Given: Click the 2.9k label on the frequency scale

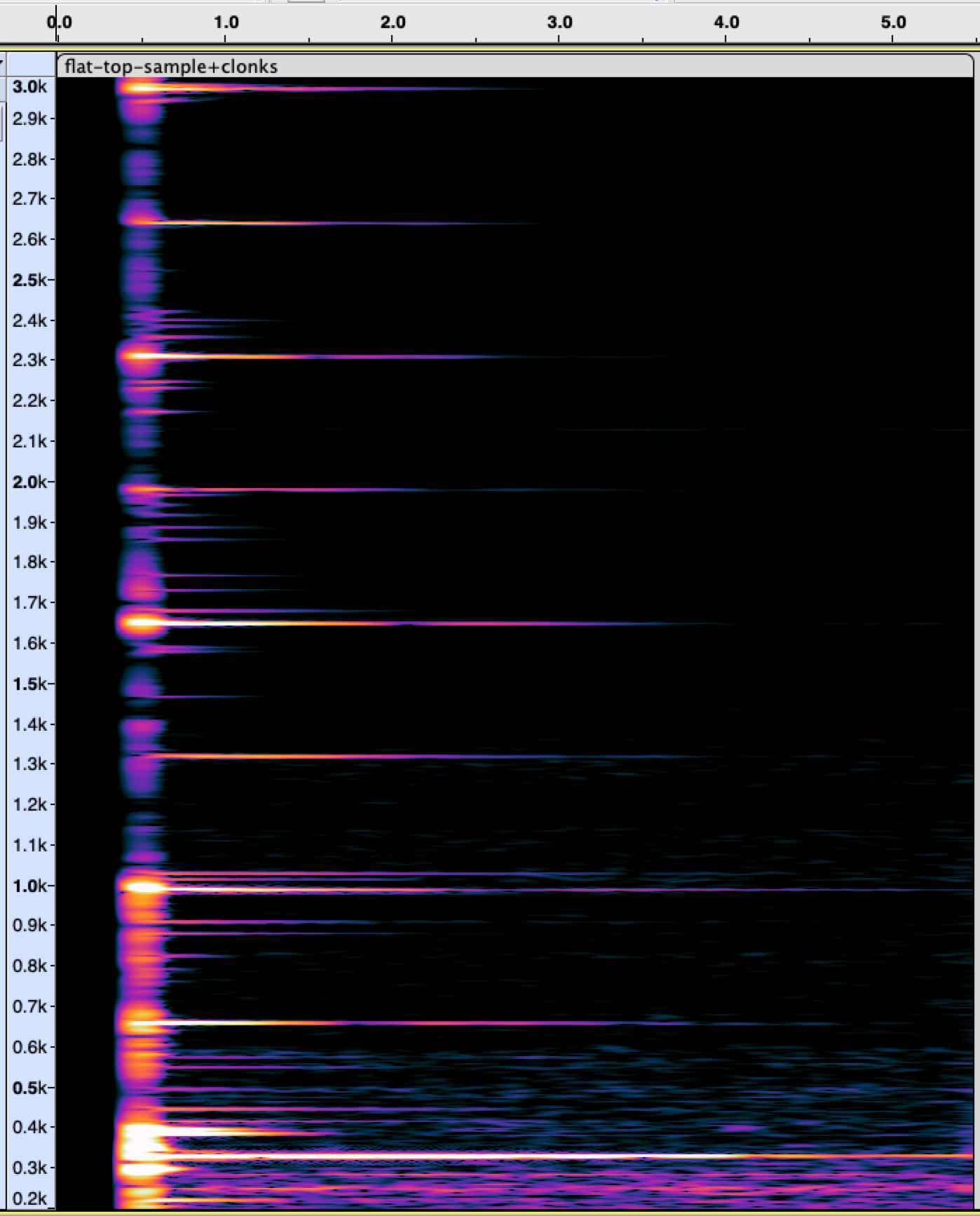Looking at the screenshot, I should pos(29,119).
